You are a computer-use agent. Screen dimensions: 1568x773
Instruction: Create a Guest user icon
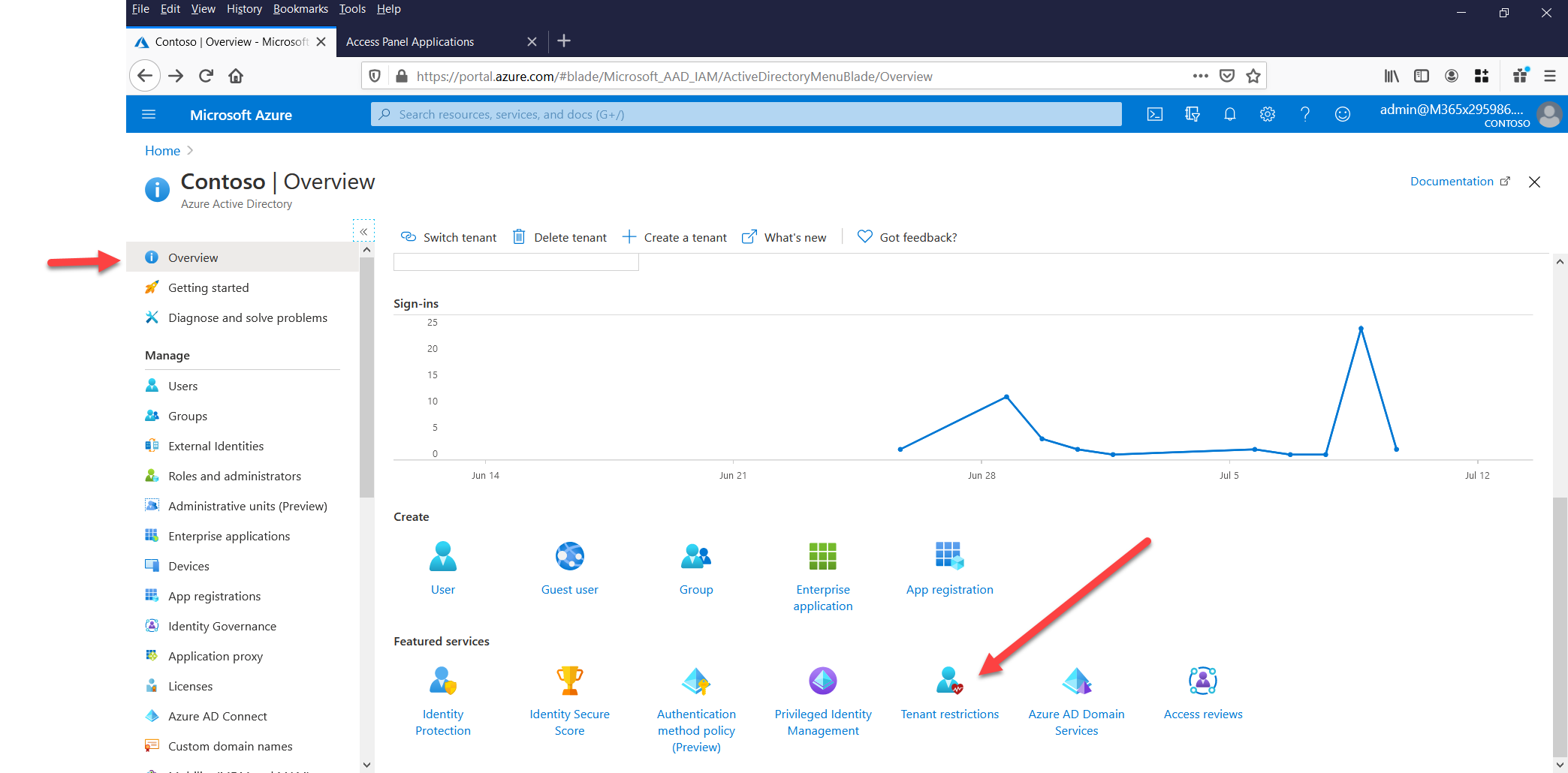coord(570,556)
